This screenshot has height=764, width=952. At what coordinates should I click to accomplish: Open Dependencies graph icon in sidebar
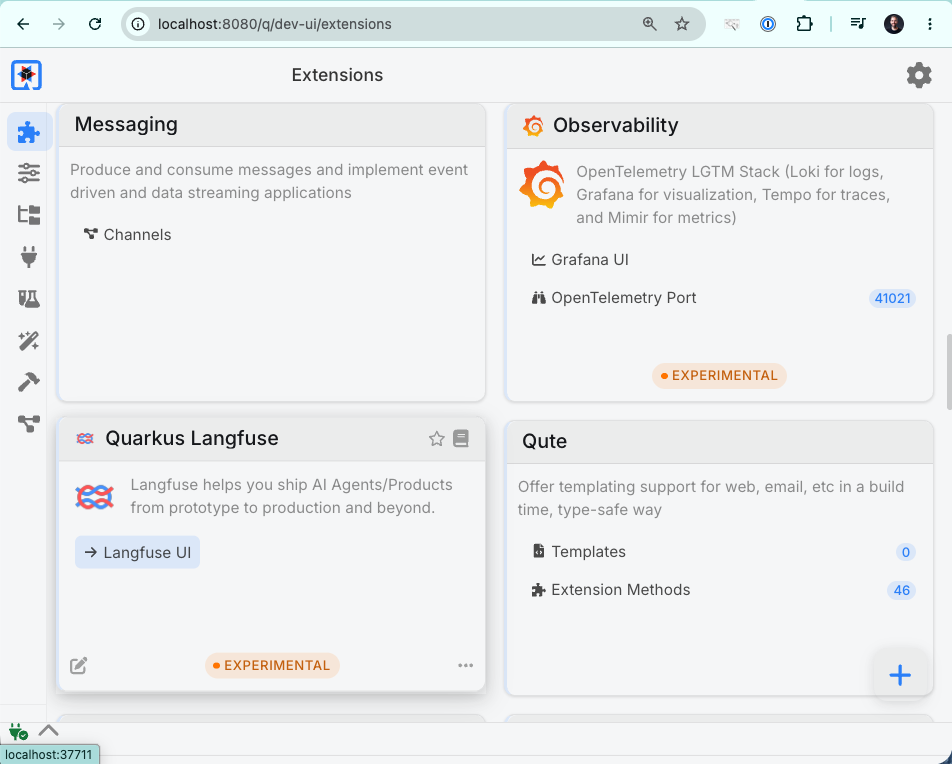29,423
